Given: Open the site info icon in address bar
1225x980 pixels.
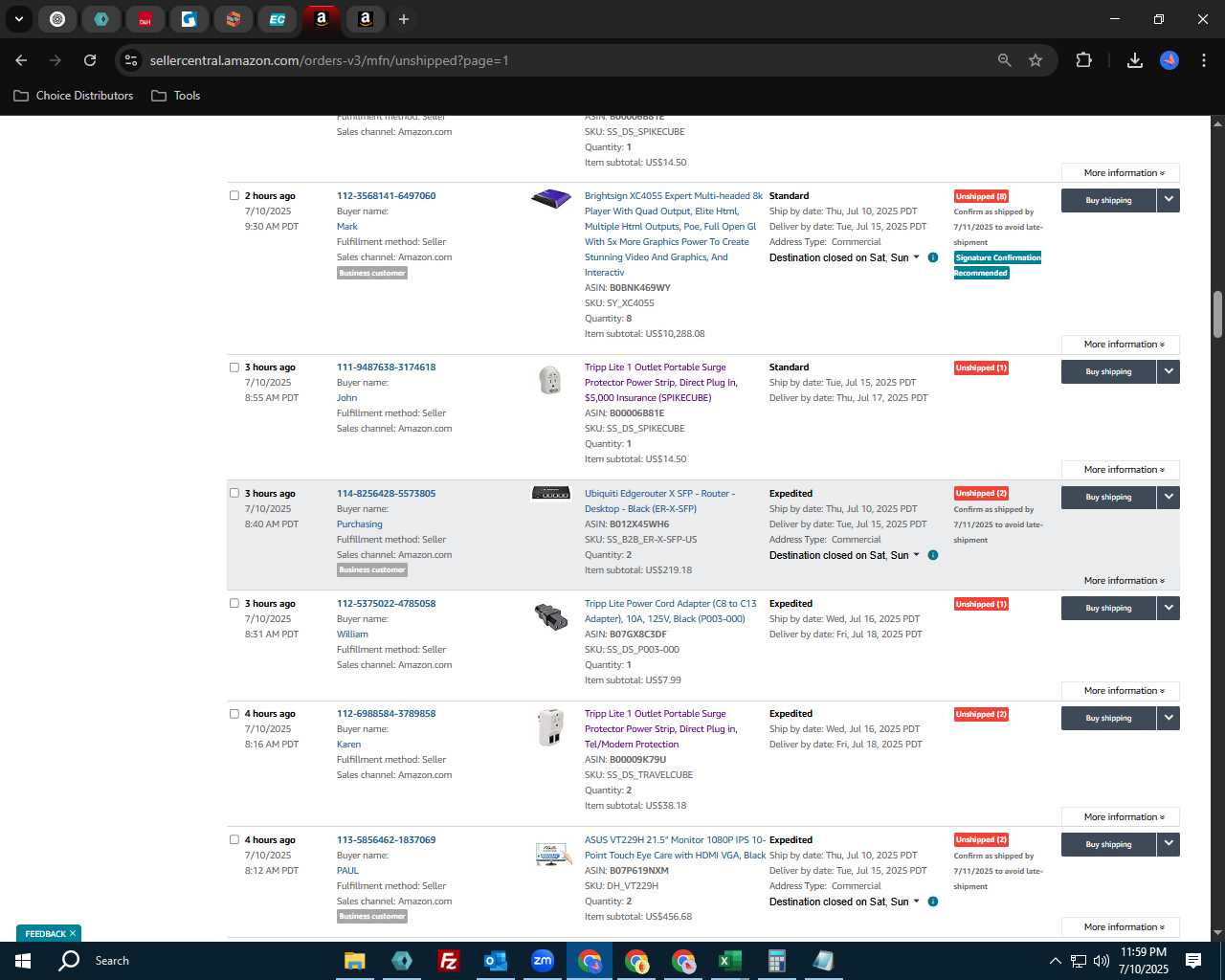Looking at the screenshot, I should click(x=131, y=60).
